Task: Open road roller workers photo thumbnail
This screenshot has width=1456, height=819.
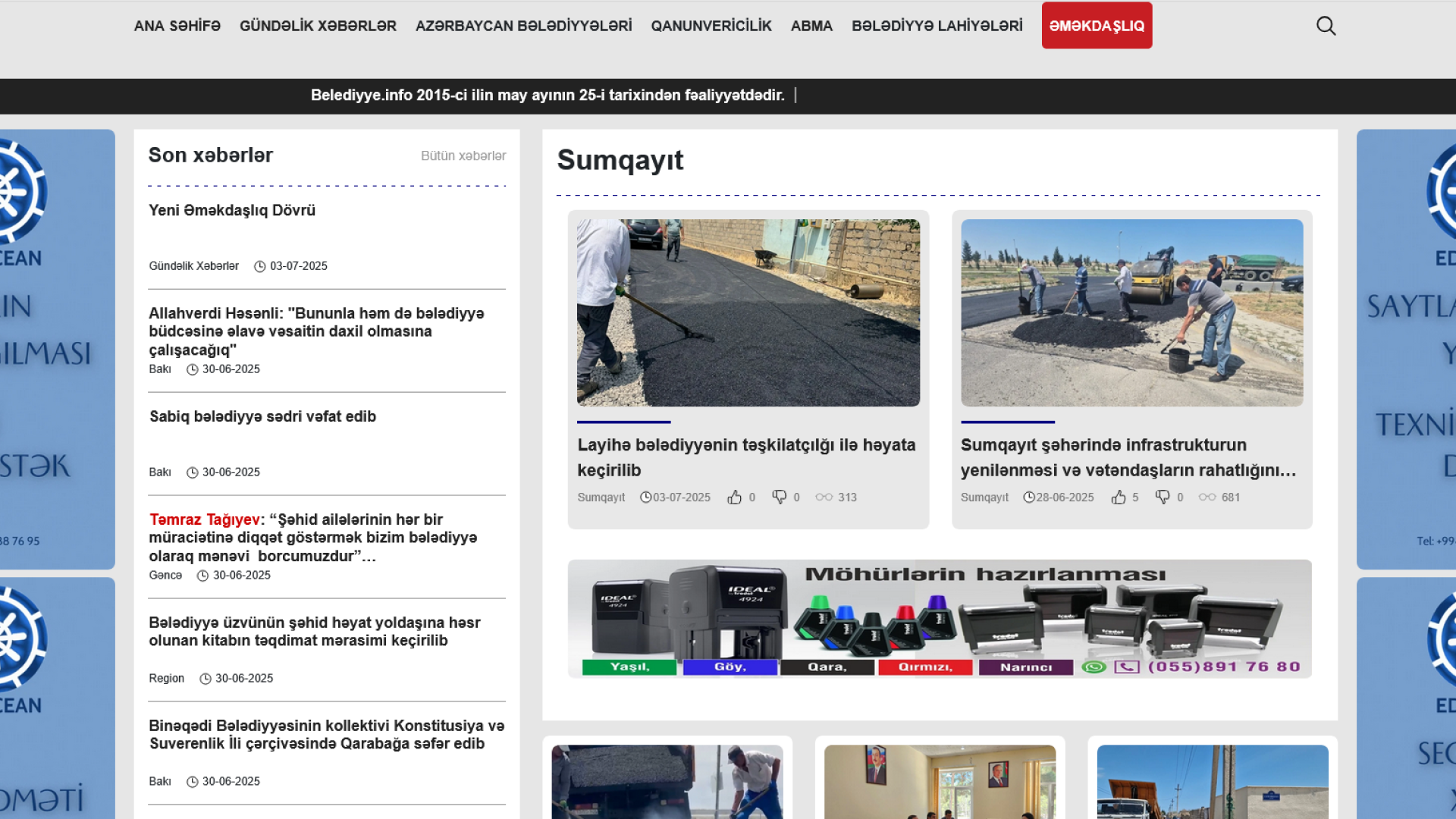Action: tap(1131, 312)
